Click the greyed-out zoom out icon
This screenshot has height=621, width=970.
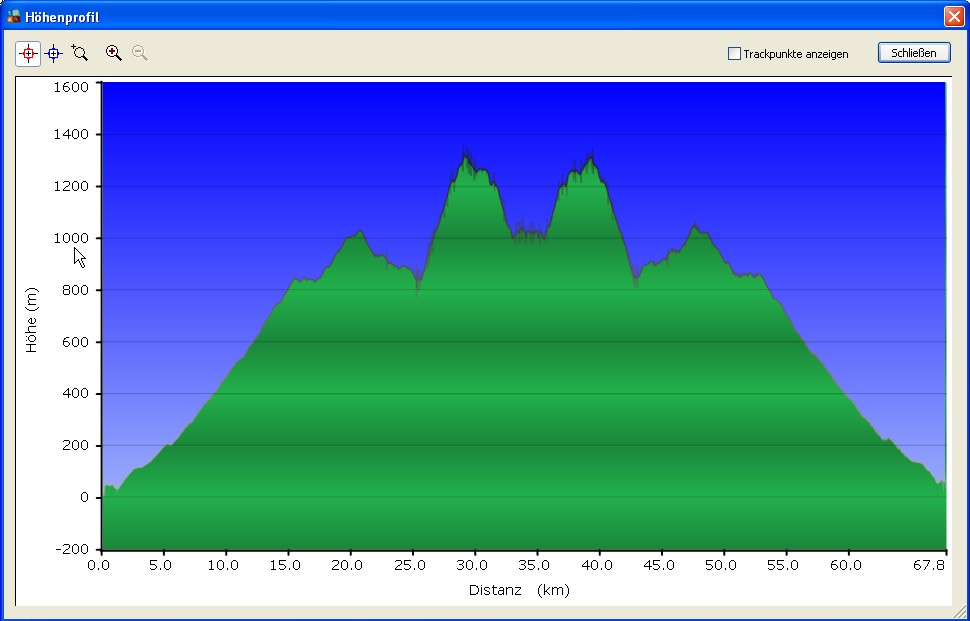pyautogui.click(x=140, y=53)
